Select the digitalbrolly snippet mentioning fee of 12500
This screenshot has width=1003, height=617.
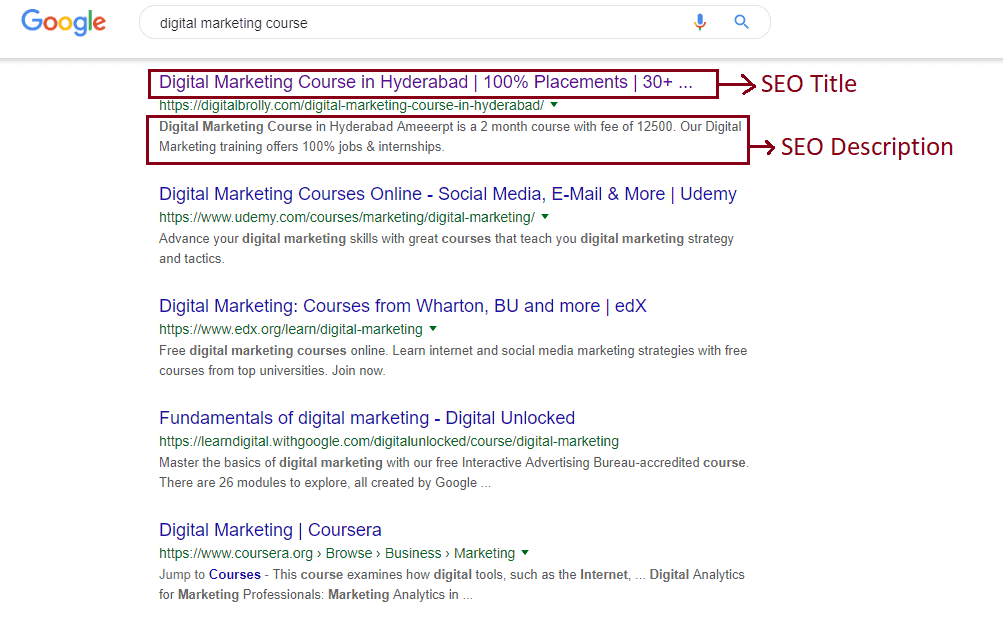coord(450,137)
